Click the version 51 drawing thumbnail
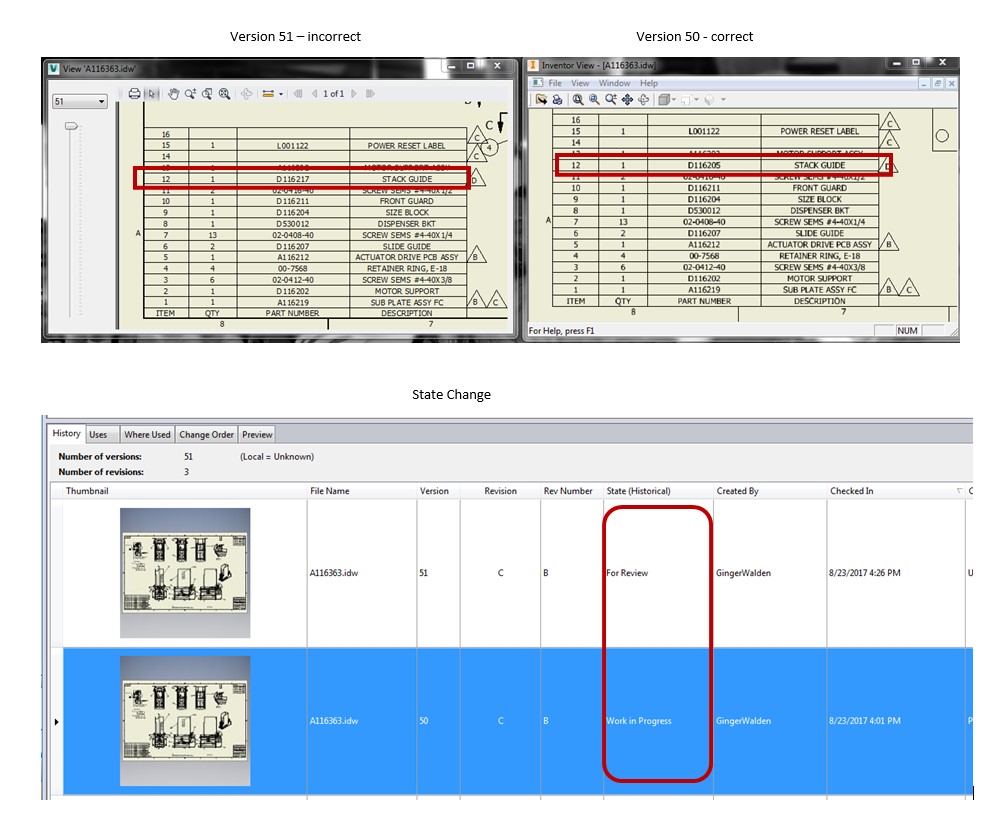 tap(185, 573)
